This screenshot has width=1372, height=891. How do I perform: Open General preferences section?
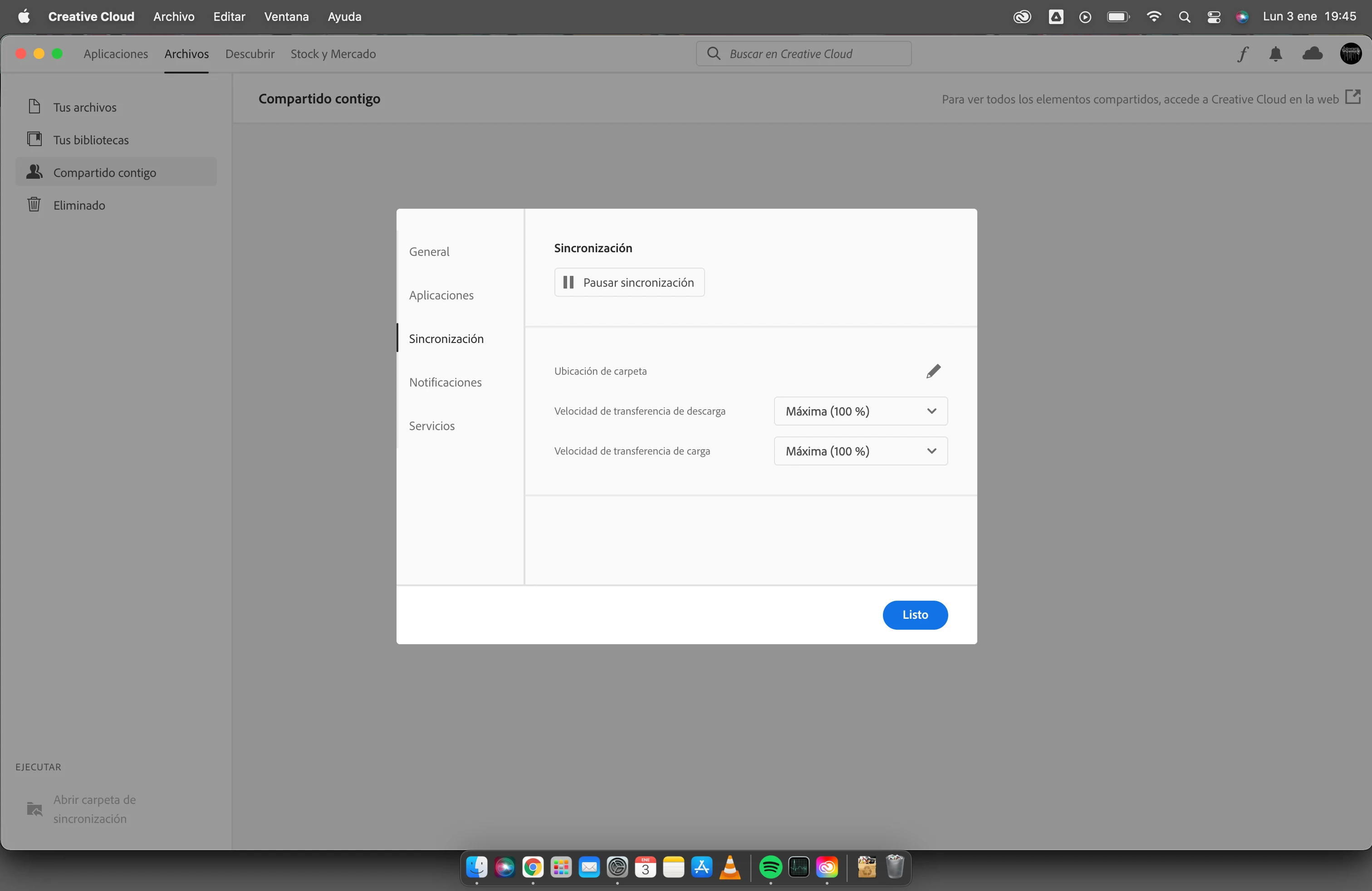click(x=429, y=252)
